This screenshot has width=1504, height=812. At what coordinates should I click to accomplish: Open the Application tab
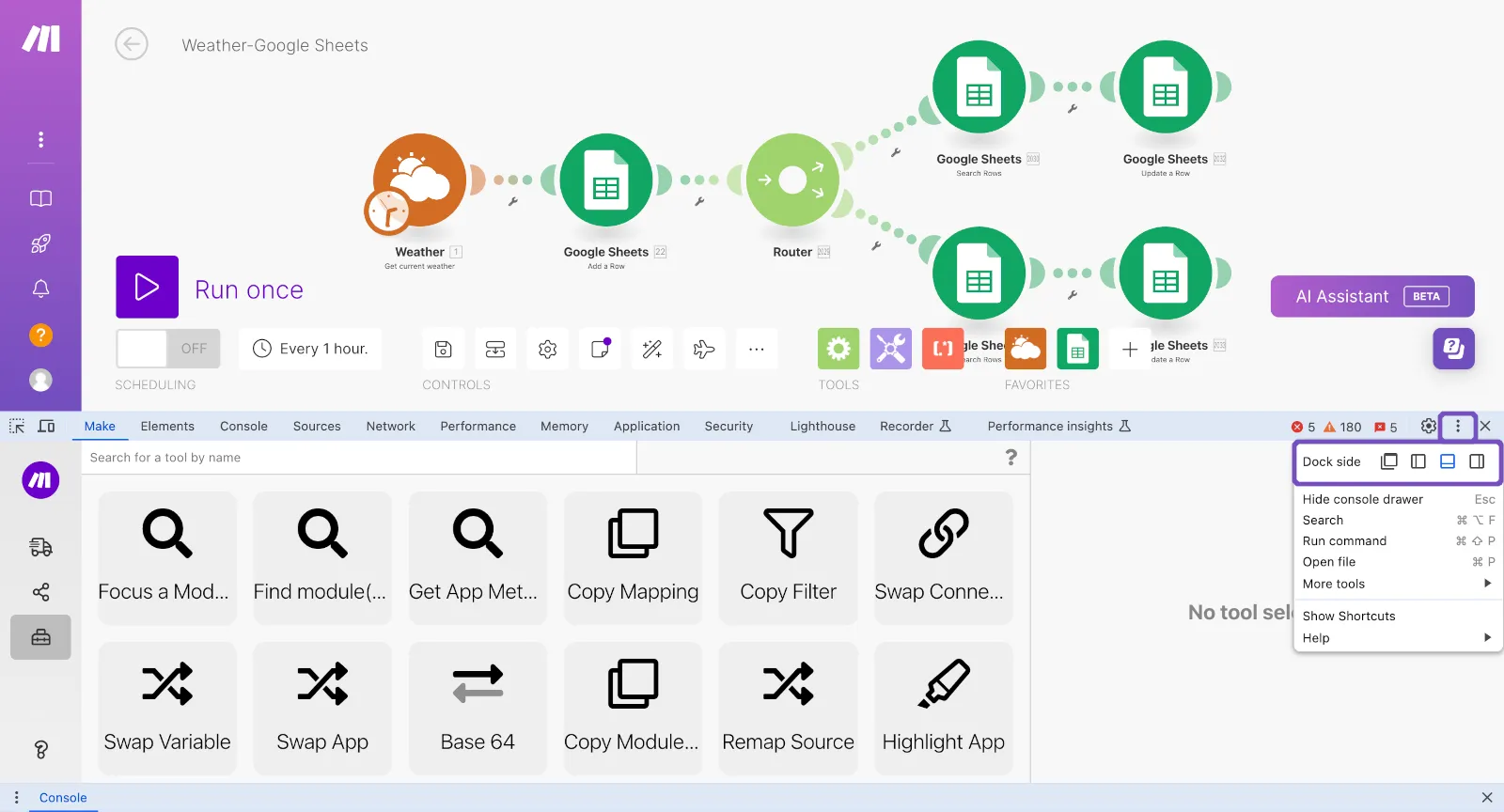pyautogui.click(x=647, y=426)
